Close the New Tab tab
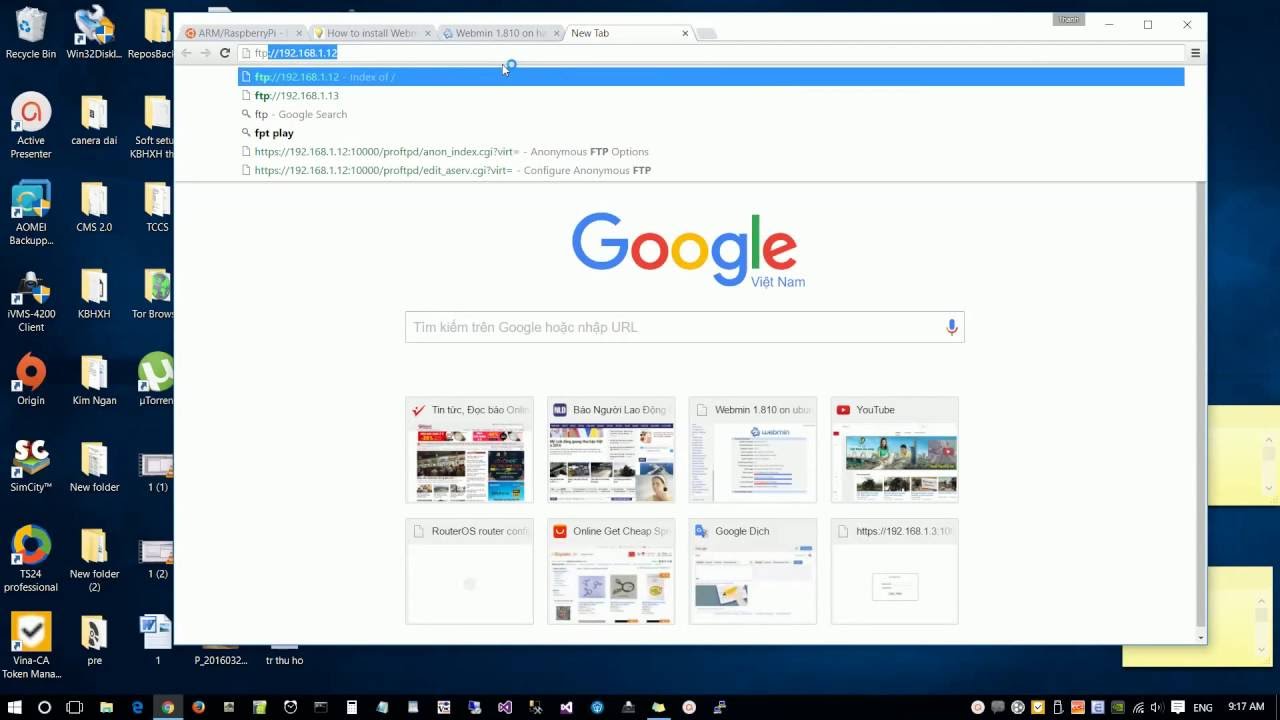The height and width of the screenshot is (720, 1280). 685,33
